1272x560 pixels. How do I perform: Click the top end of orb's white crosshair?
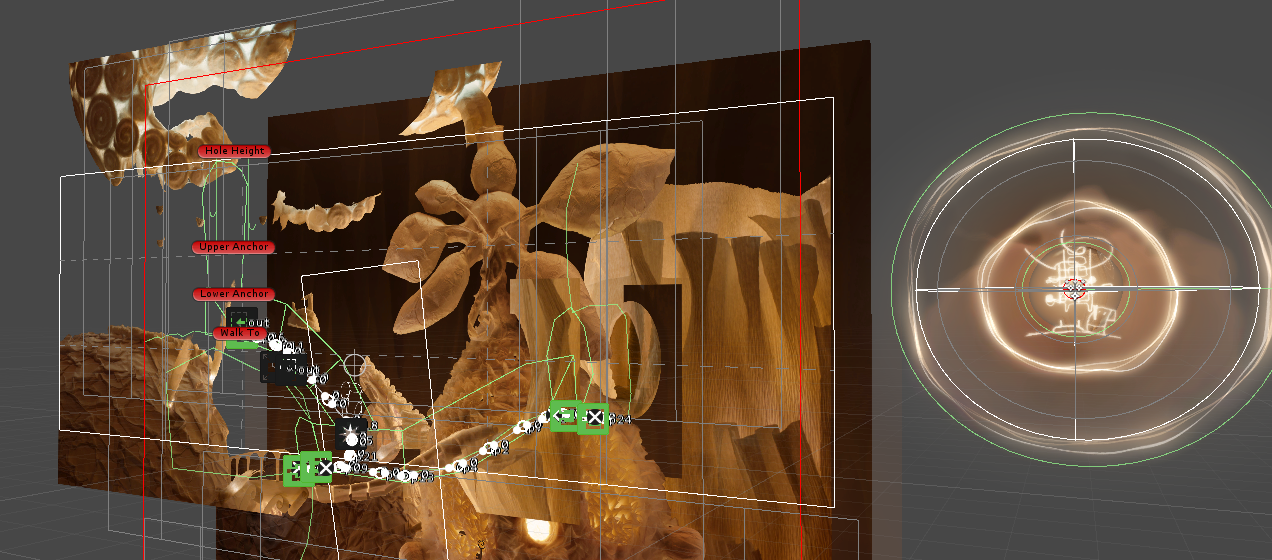pyautogui.click(x=1075, y=143)
